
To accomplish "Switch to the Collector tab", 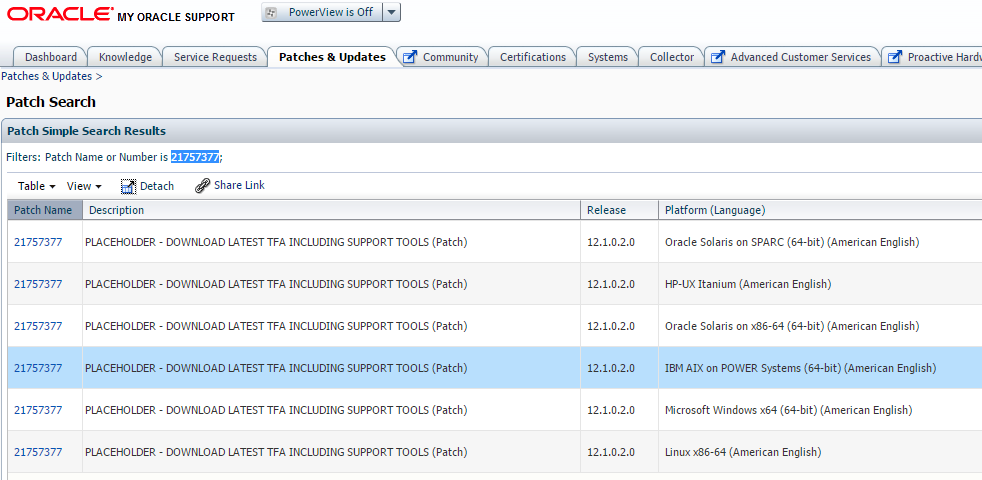I will point(672,57).
